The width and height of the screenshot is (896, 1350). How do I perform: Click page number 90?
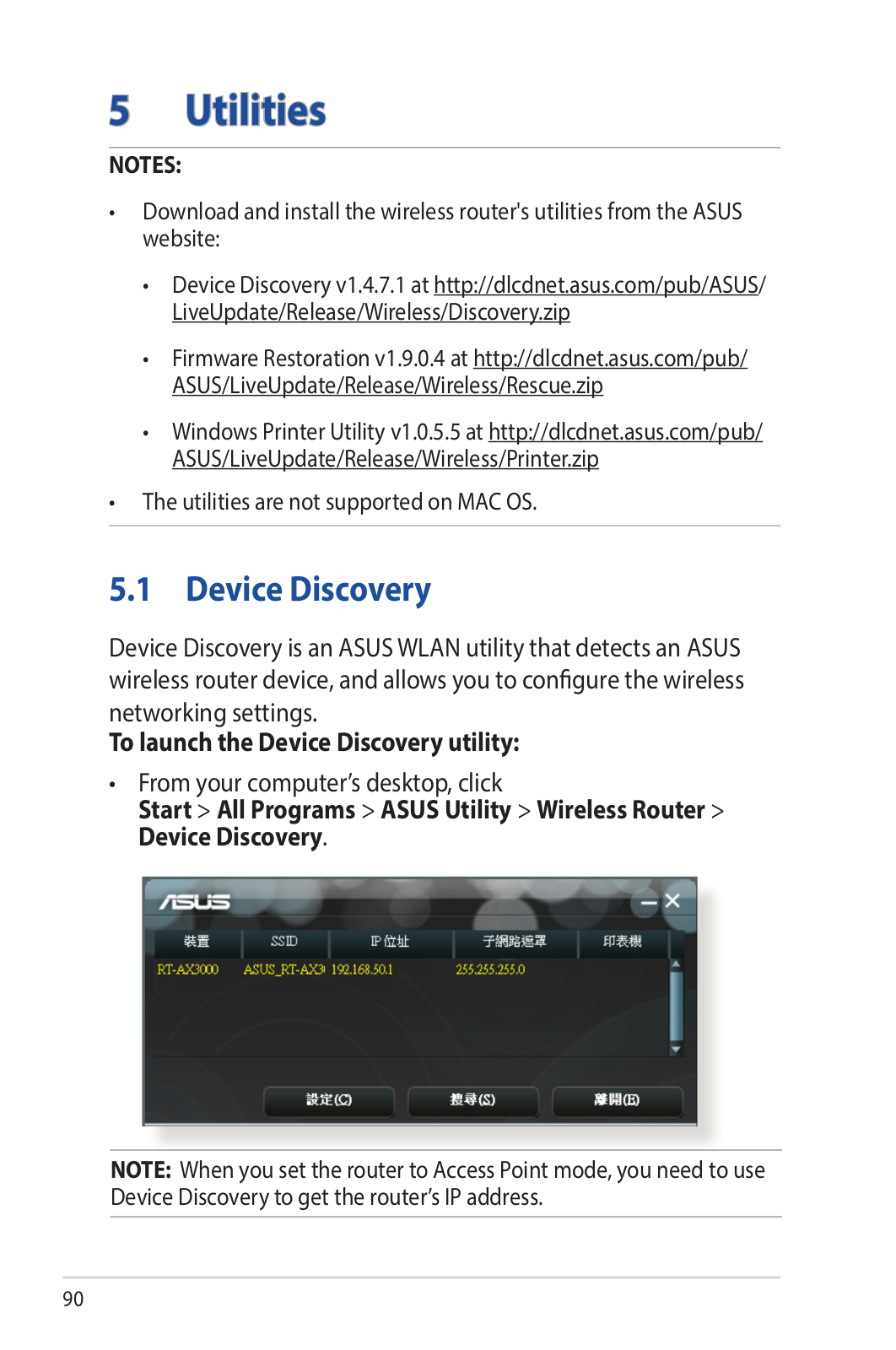pyautogui.click(x=73, y=1299)
